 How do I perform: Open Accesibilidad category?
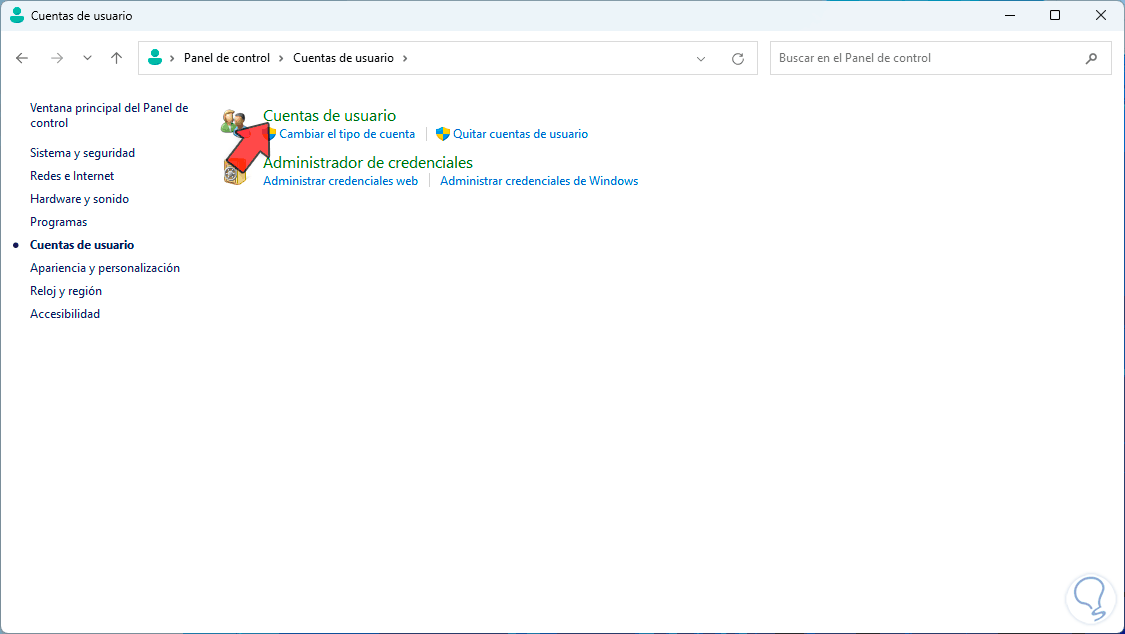(65, 313)
